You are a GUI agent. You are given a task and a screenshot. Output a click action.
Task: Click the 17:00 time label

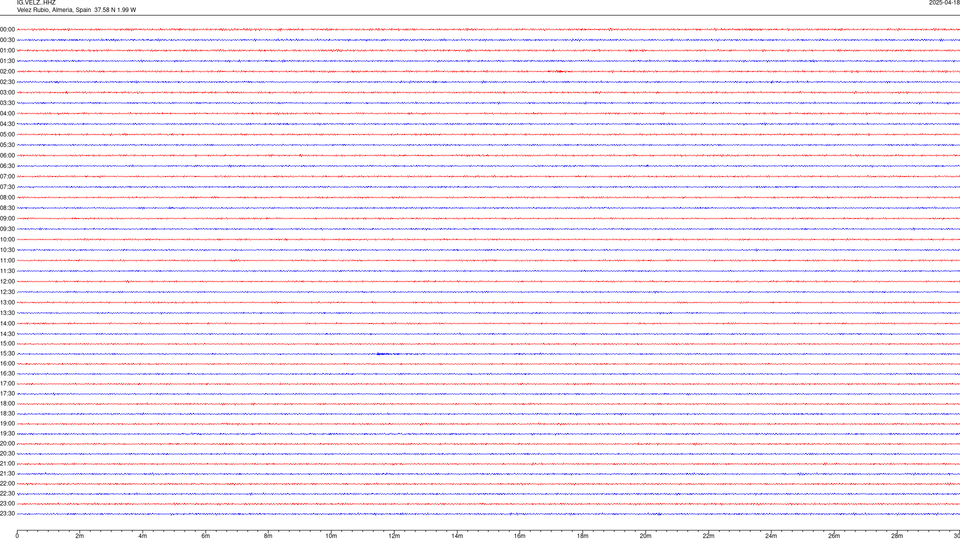point(7,384)
